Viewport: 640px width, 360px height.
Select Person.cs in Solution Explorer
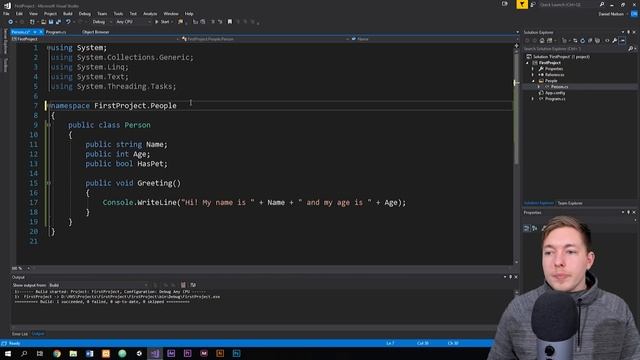pos(559,87)
